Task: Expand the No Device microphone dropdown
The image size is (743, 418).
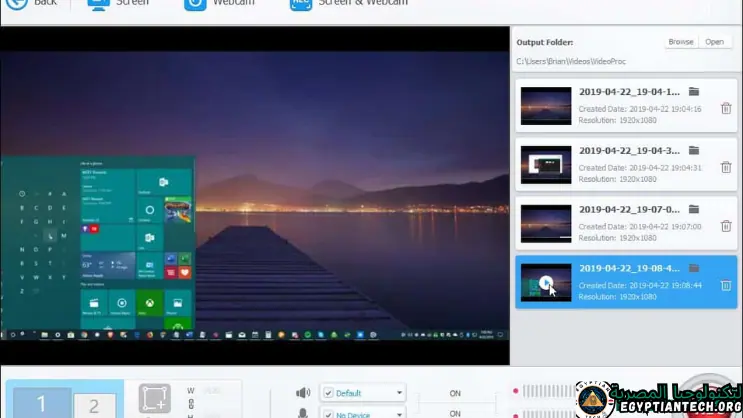Action: coord(399,415)
